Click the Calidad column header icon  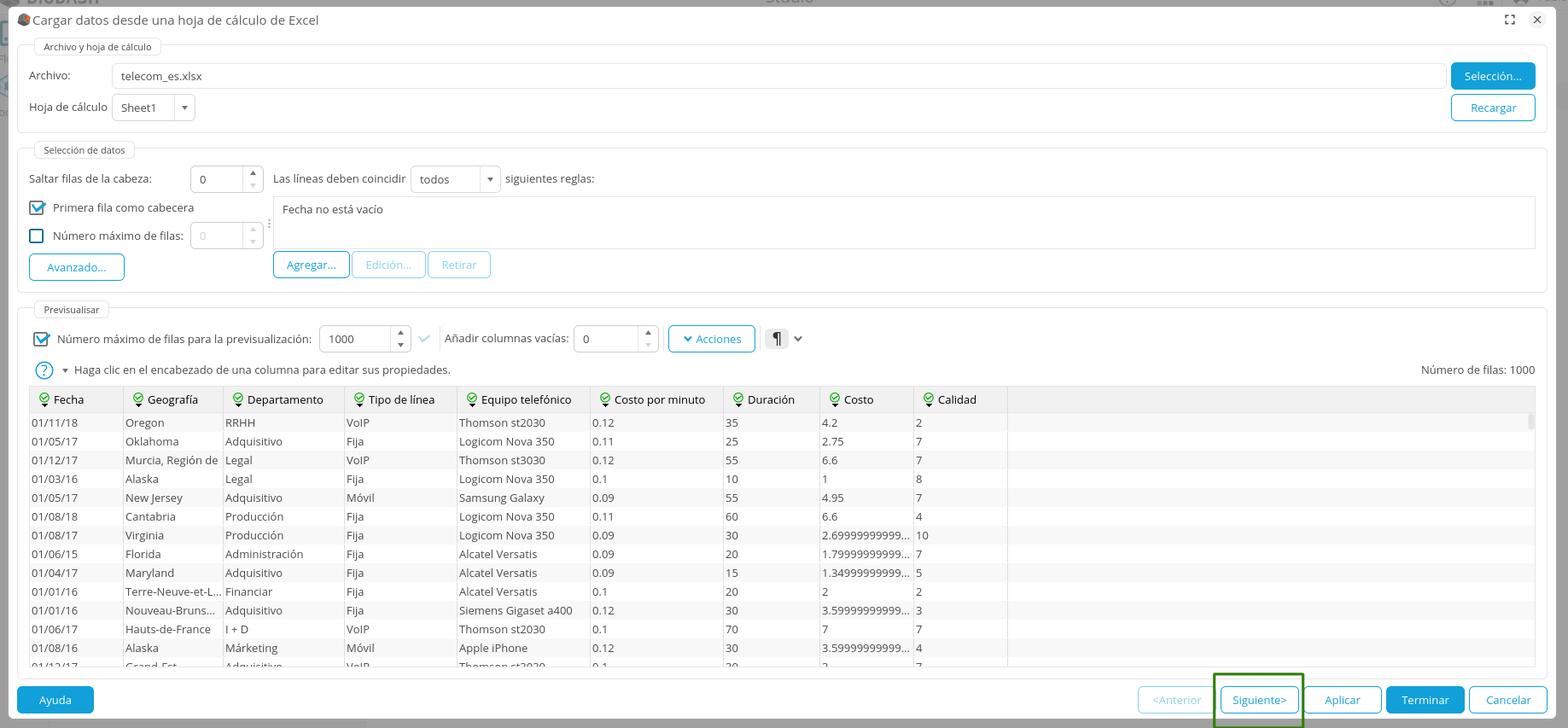pyautogui.click(x=929, y=399)
